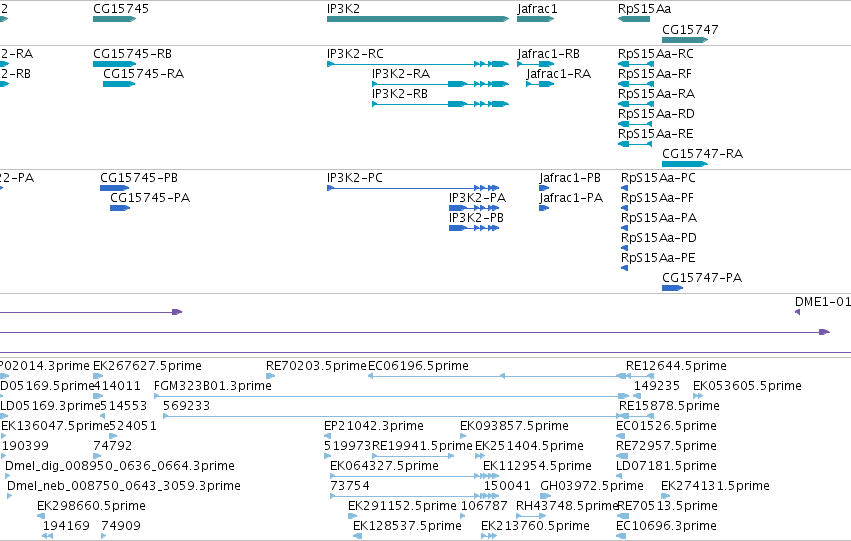Image resolution: width=851 pixels, height=541 pixels.
Task: Select transcript CG15745-RA
Action: [x=143, y=74]
